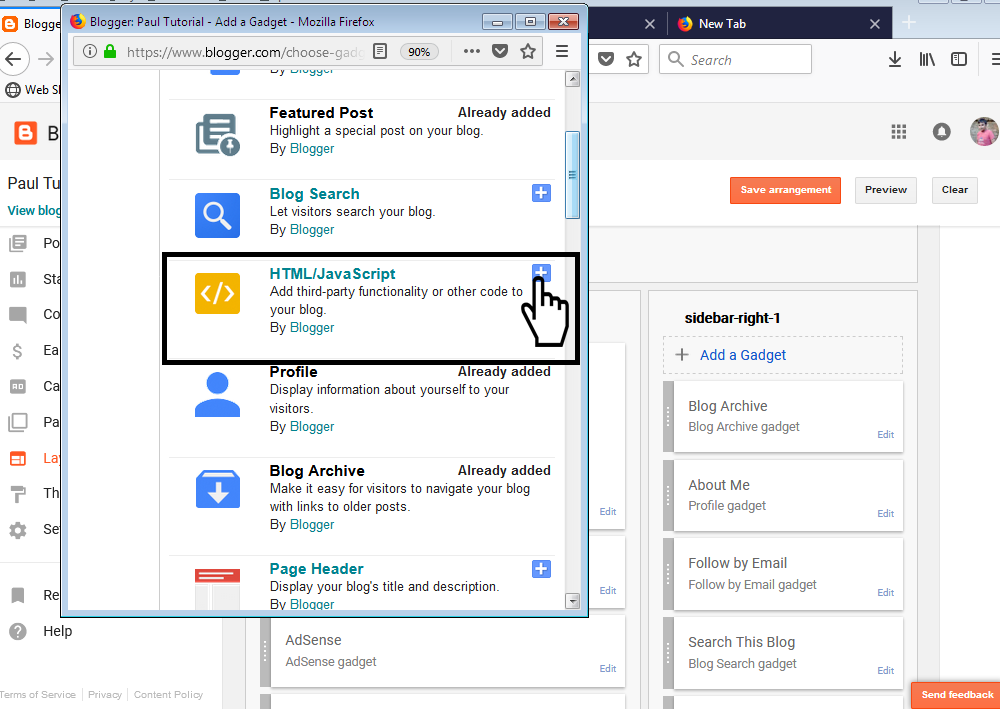Click the Blog Search magnifier gadget icon
The width and height of the screenshot is (1000, 709).
click(217, 216)
